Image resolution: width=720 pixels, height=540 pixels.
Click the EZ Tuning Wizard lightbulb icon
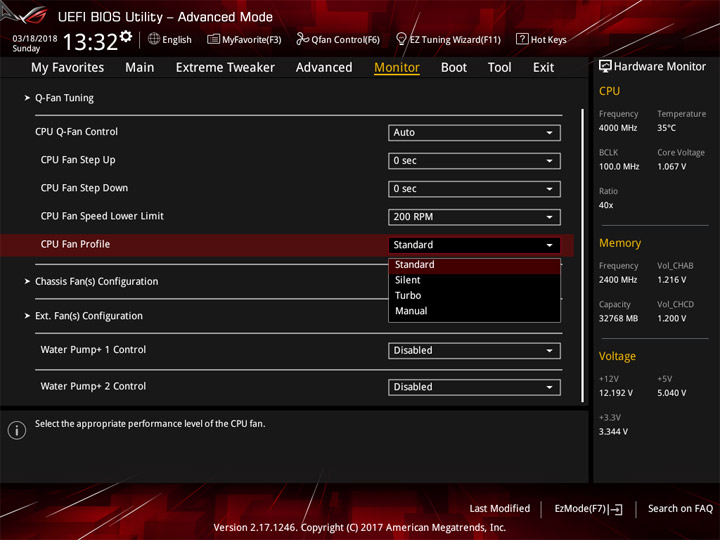coord(401,39)
